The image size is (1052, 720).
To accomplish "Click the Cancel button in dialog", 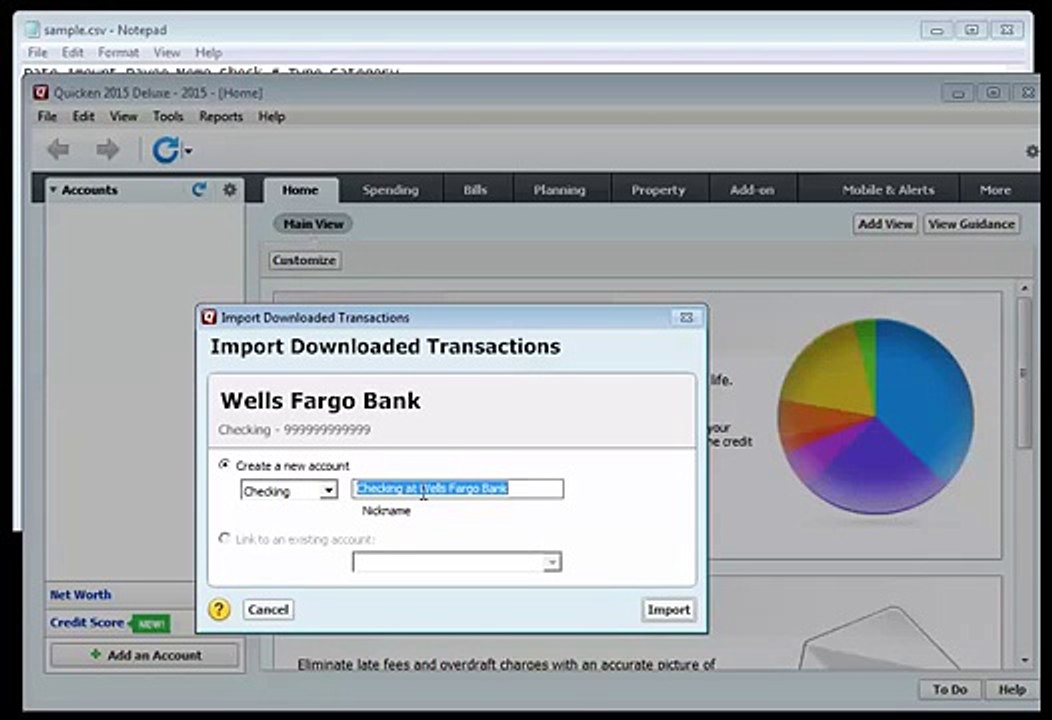I will (x=268, y=609).
